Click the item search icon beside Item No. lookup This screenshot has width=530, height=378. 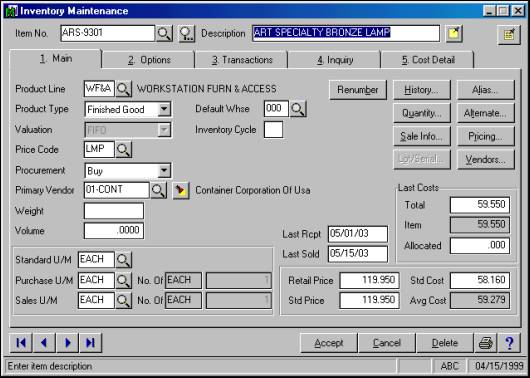pyautogui.click(x=187, y=33)
